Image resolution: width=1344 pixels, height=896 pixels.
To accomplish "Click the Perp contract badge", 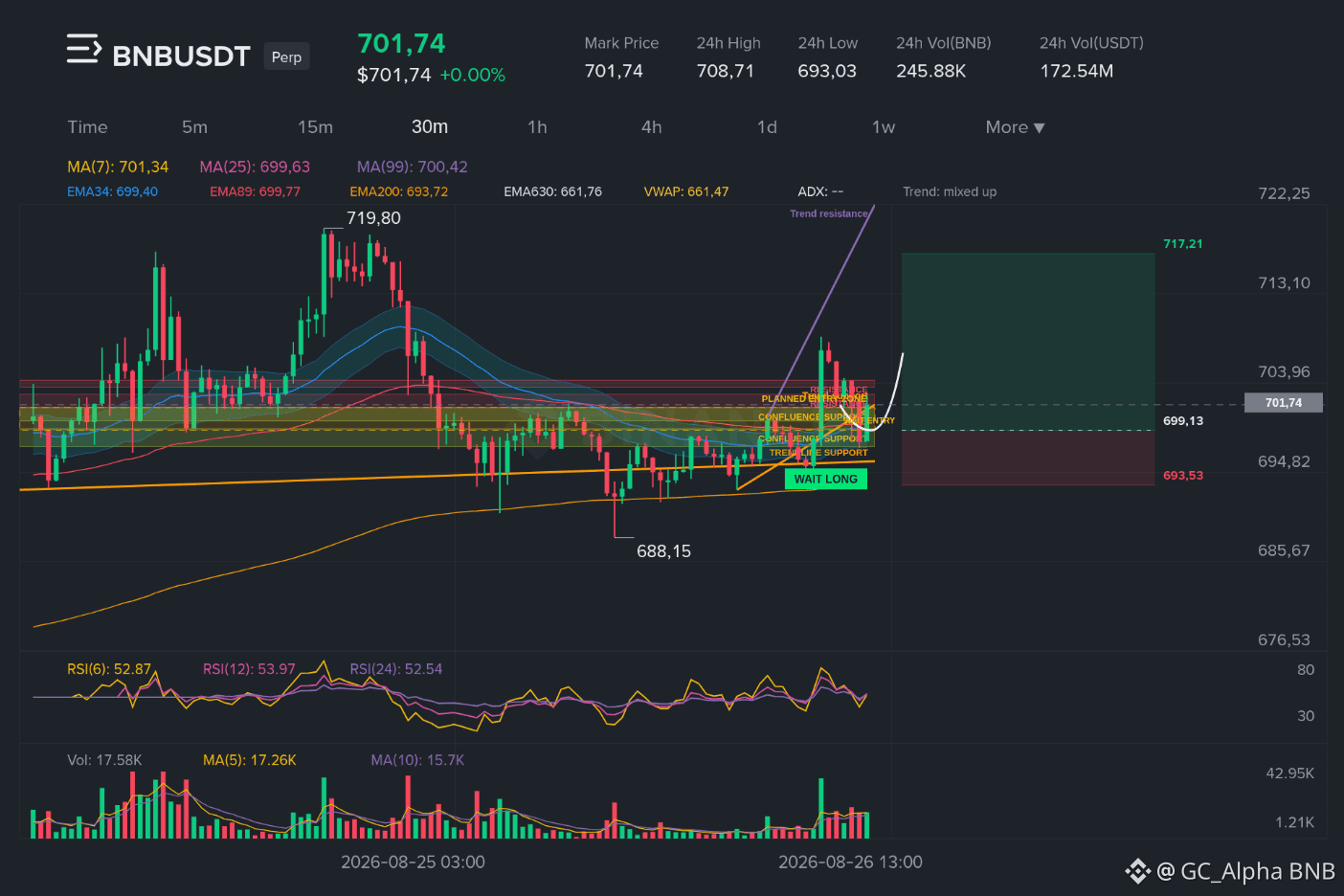I will (286, 57).
